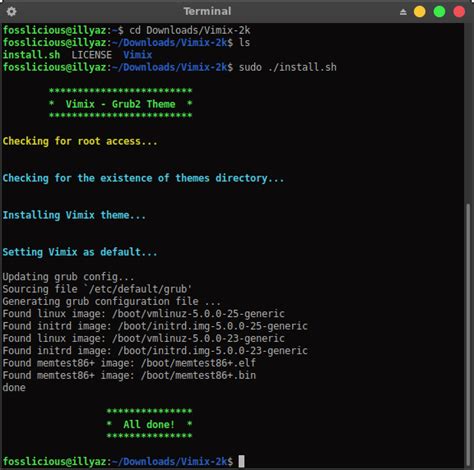This screenshot has height=470, width=474.
Task: Click the 'All done!' banner text
Action: pyautogui.click(x=149, y=424)
